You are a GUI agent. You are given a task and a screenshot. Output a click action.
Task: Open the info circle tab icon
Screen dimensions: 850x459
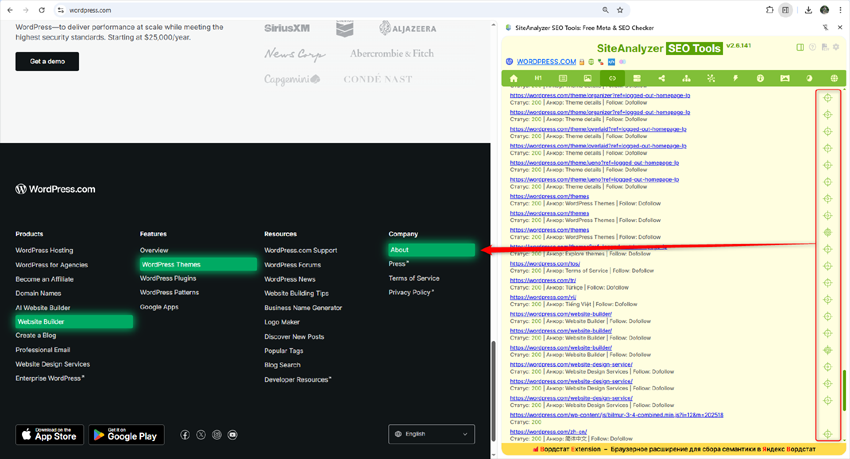coord(760,79)
